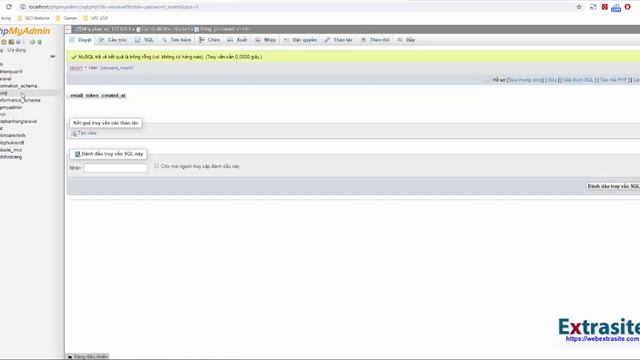The width and height of the screenshot is (640, 360).
Task: Switch to the Cấu trúc tab
Action: click(113, 40)
